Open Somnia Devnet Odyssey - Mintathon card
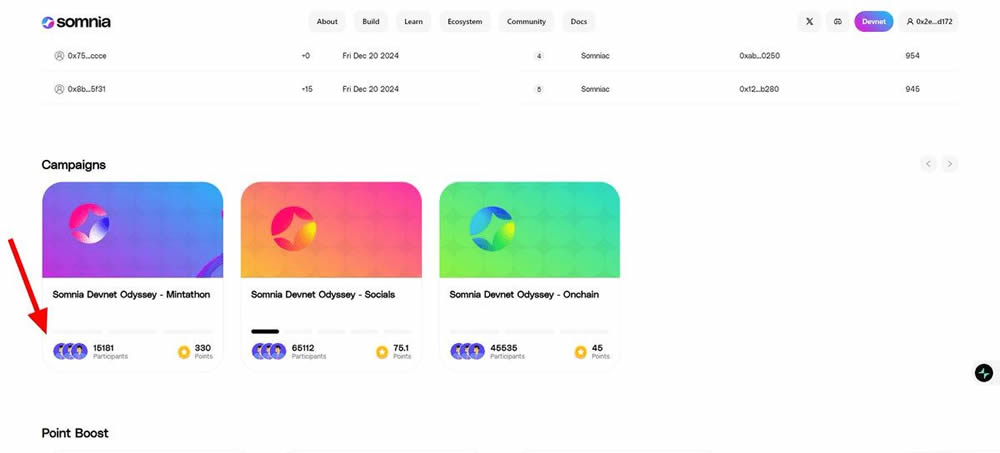 tap(132, 295)
